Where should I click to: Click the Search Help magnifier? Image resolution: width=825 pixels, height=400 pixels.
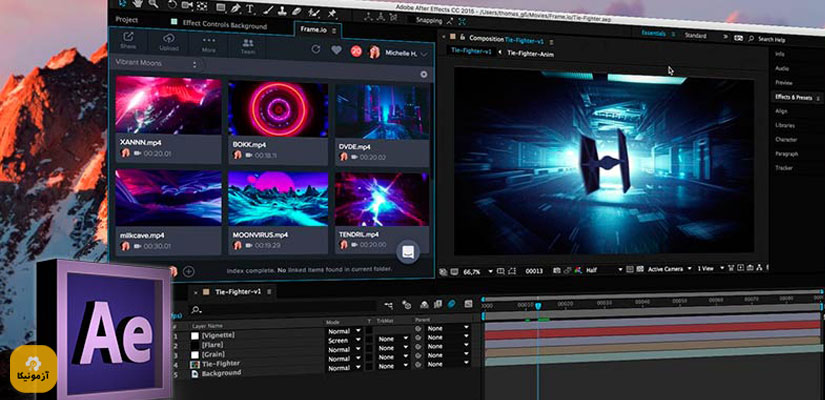(x=751, y=39)
